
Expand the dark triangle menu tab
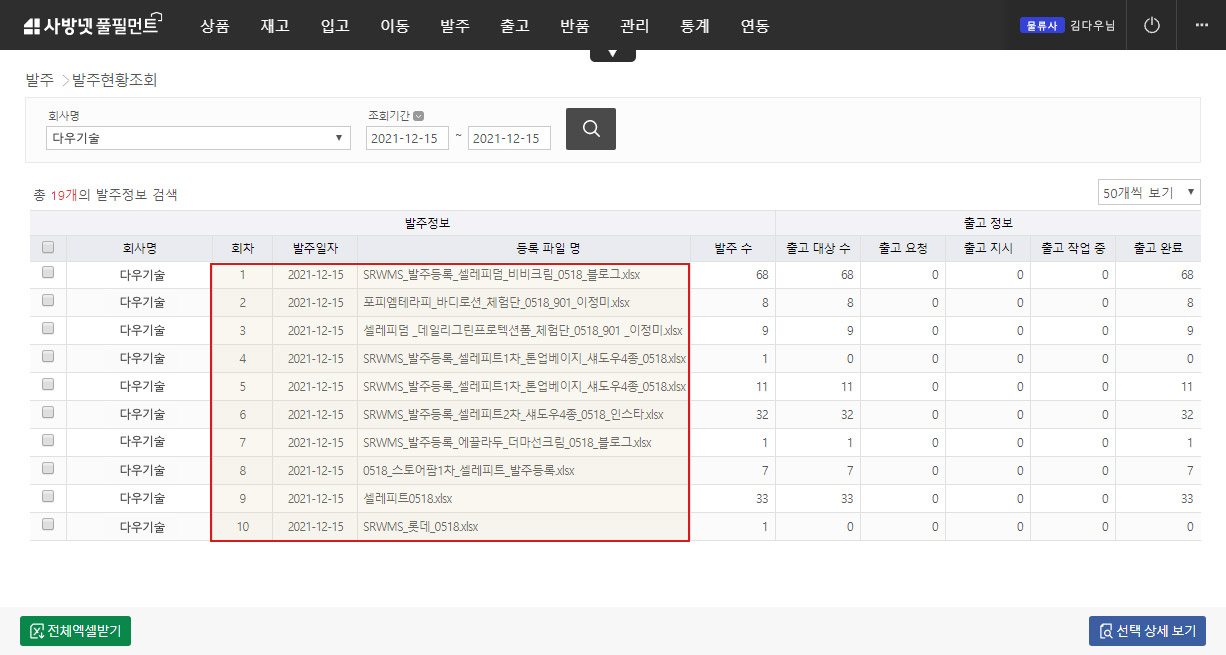click(612, 54)
